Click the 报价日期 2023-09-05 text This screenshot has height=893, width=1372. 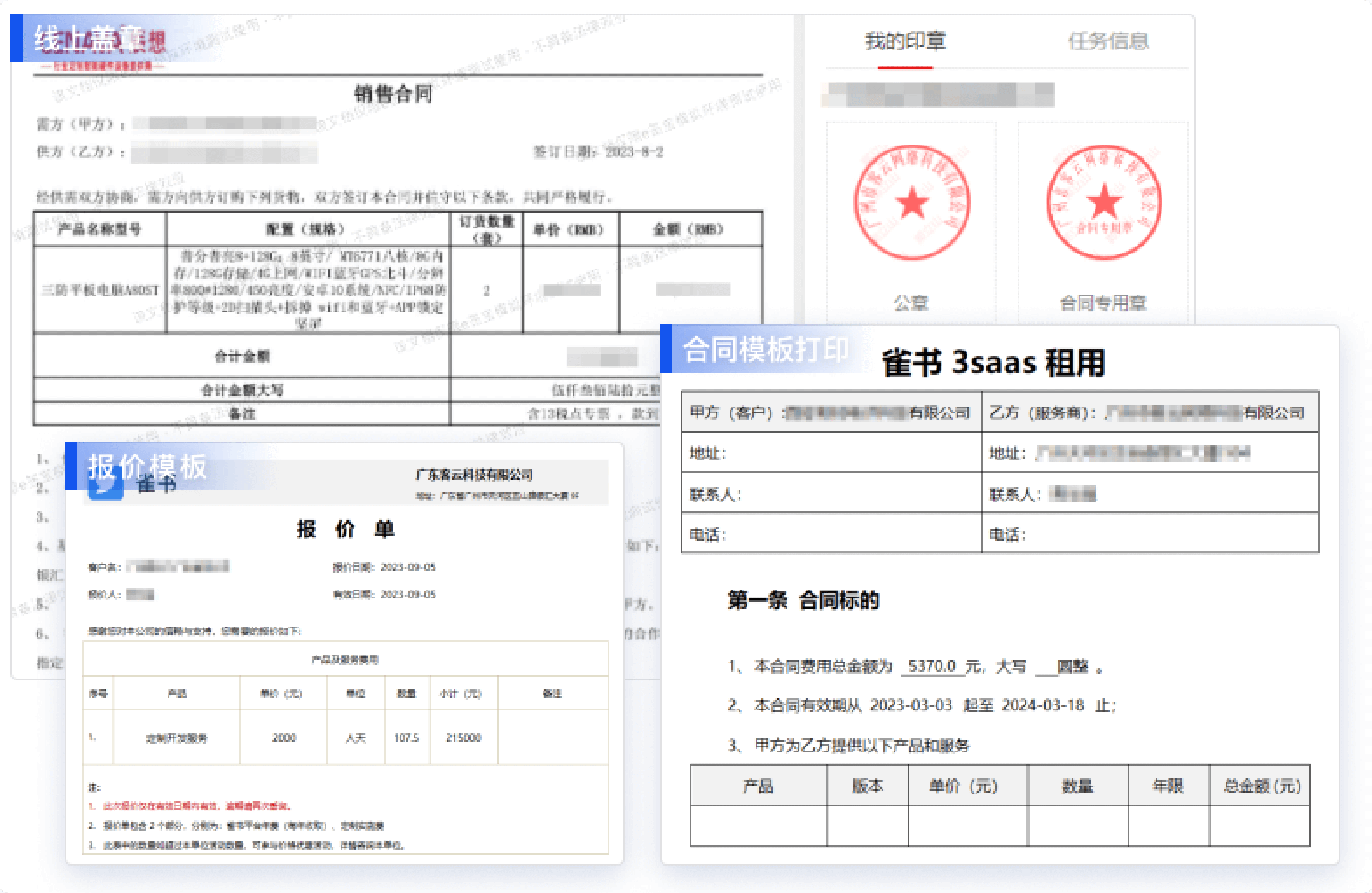click(384, 566)
